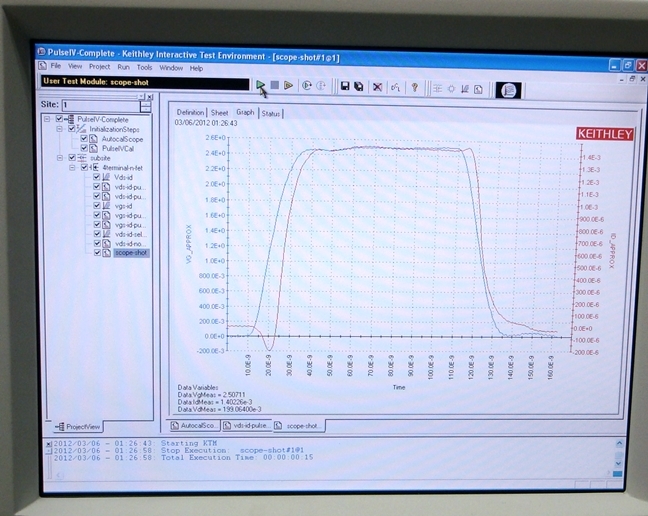
Task: Click the Save floppy disk icon
Action: coord(345,86)
